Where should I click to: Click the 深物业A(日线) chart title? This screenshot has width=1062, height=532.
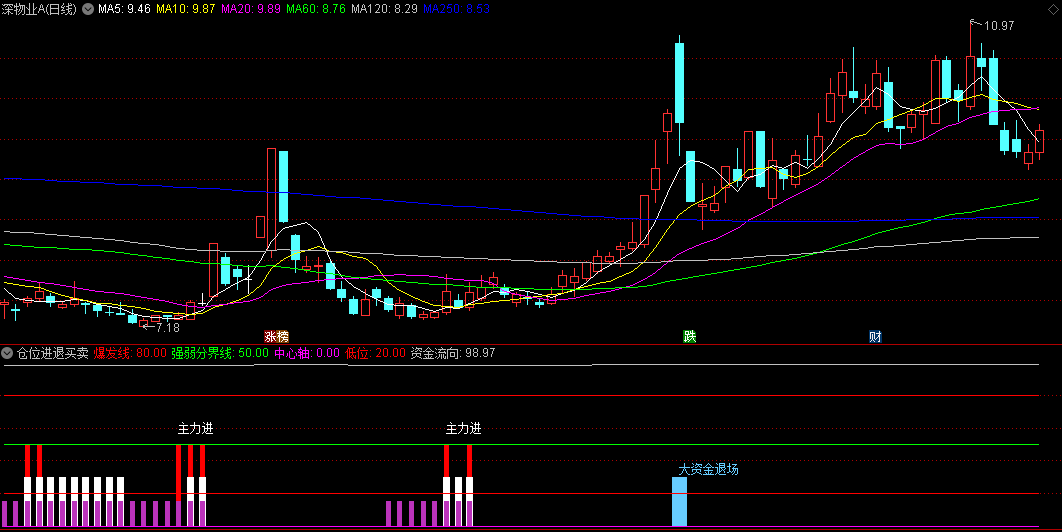41,9
